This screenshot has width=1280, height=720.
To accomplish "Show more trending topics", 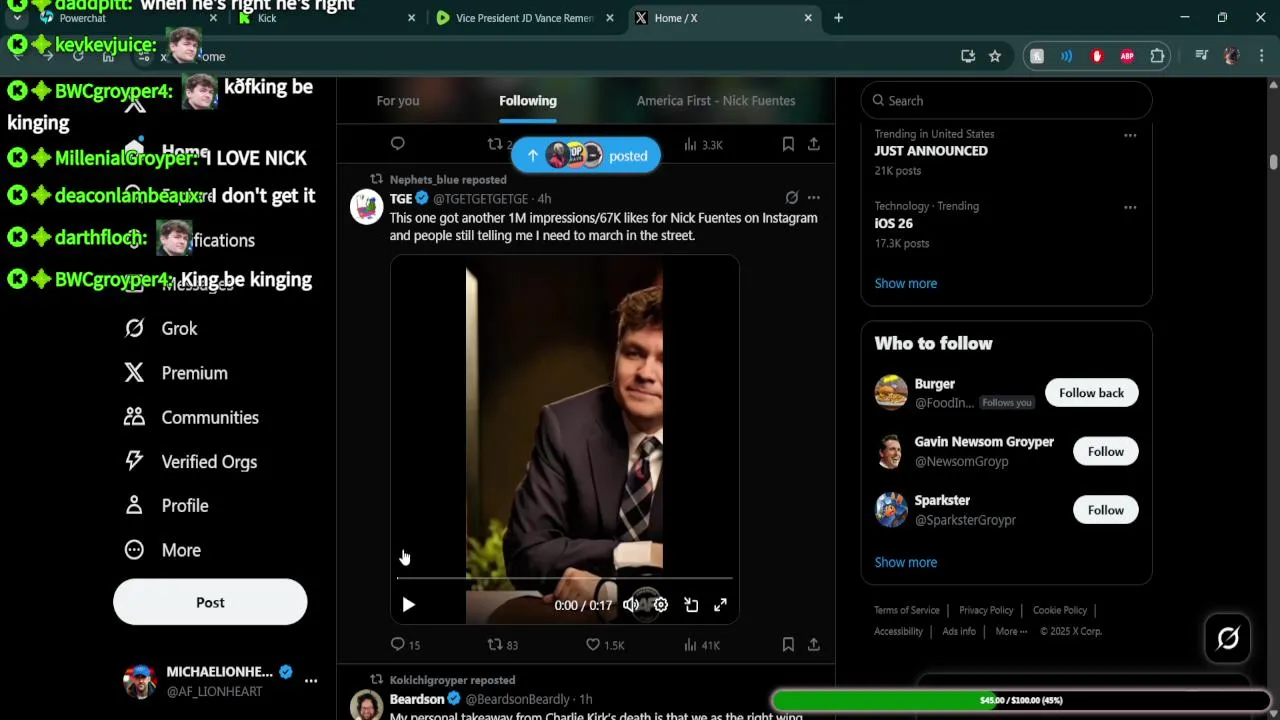I will click(906, 284).
